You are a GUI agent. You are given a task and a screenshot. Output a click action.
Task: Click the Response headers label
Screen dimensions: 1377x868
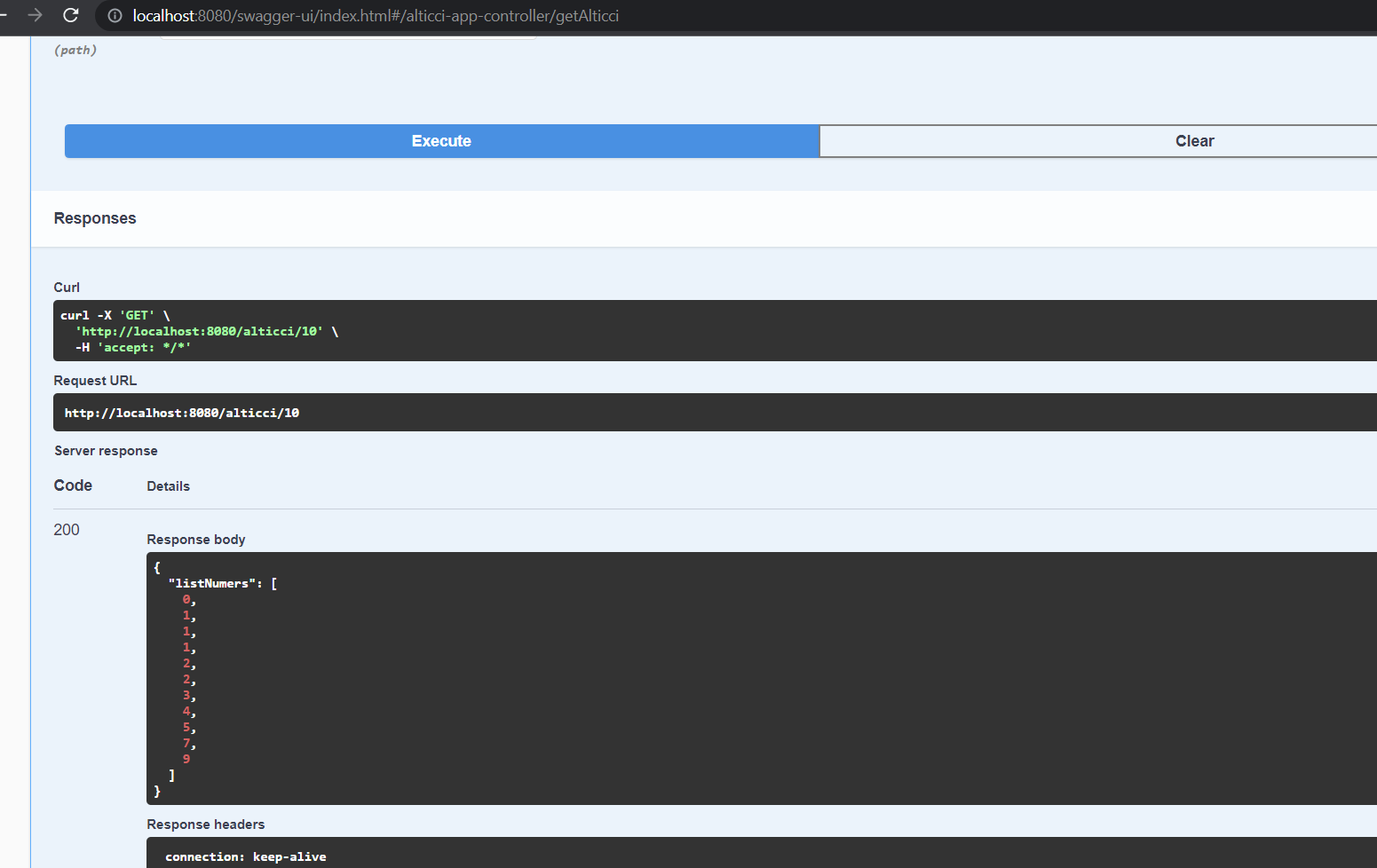tap(206, 824)
